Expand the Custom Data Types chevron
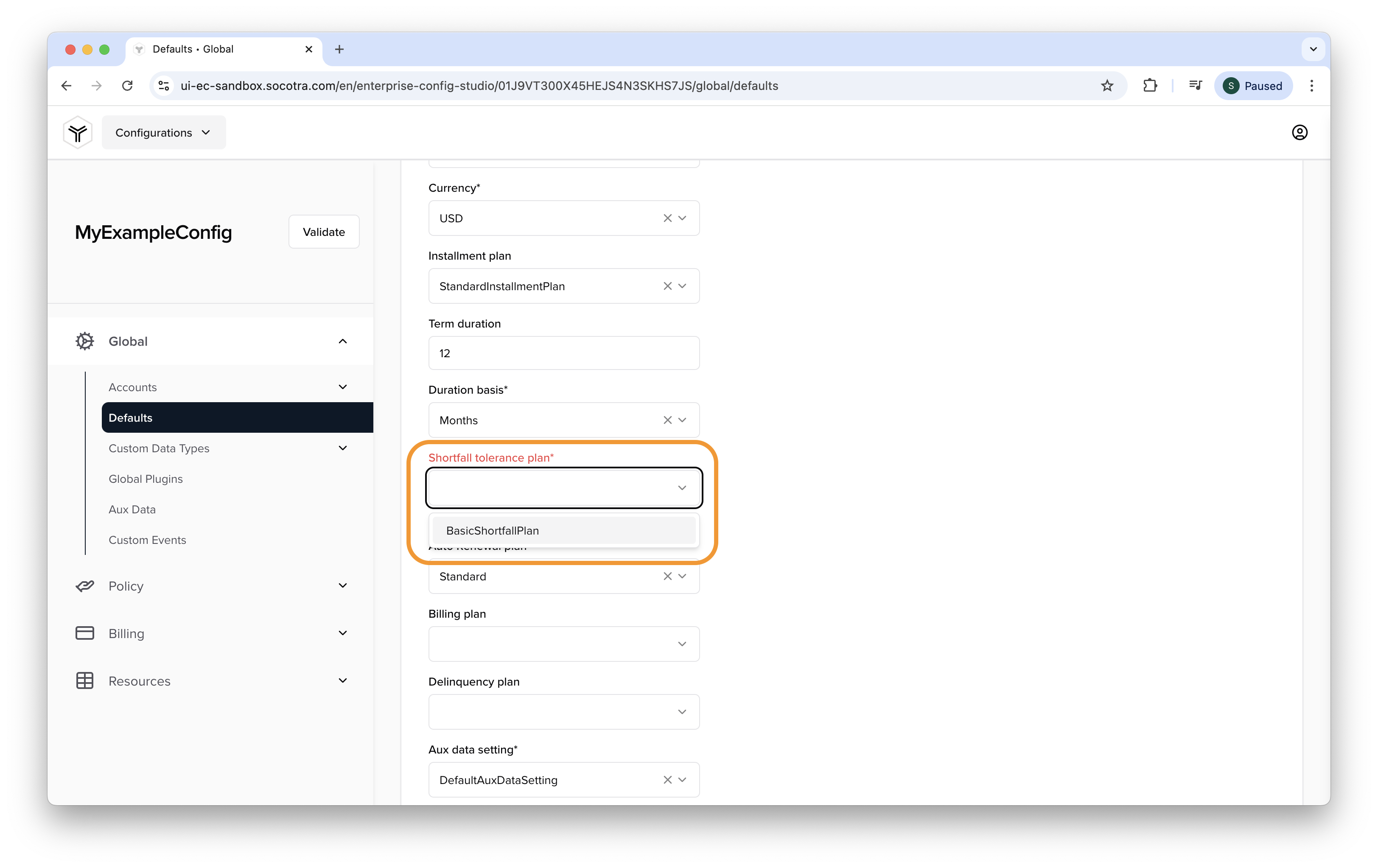The height and width of the screenshot is (868, 1378). (x=343, y=448)
